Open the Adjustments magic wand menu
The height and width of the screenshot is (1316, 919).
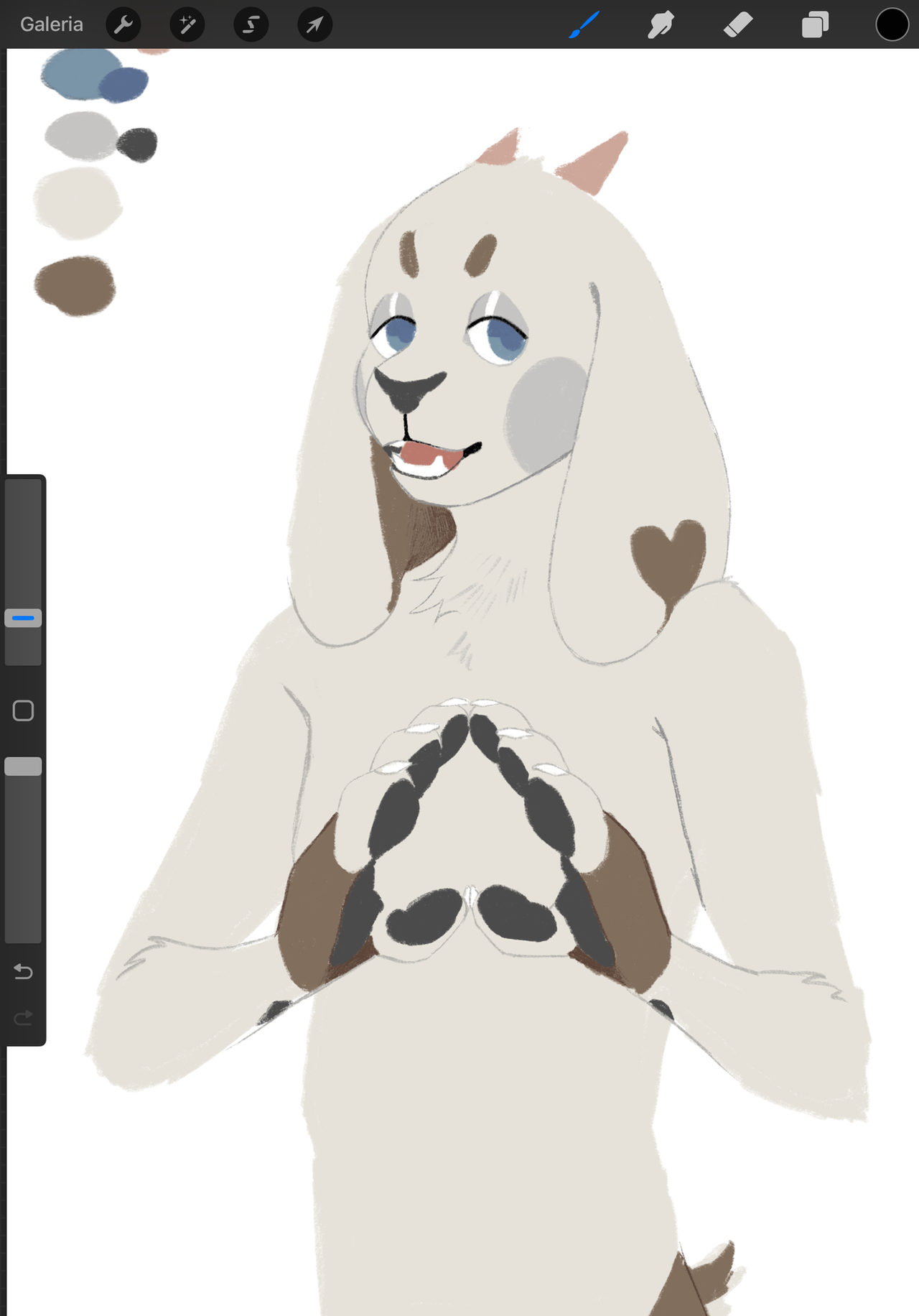click(x=187, y=25)
